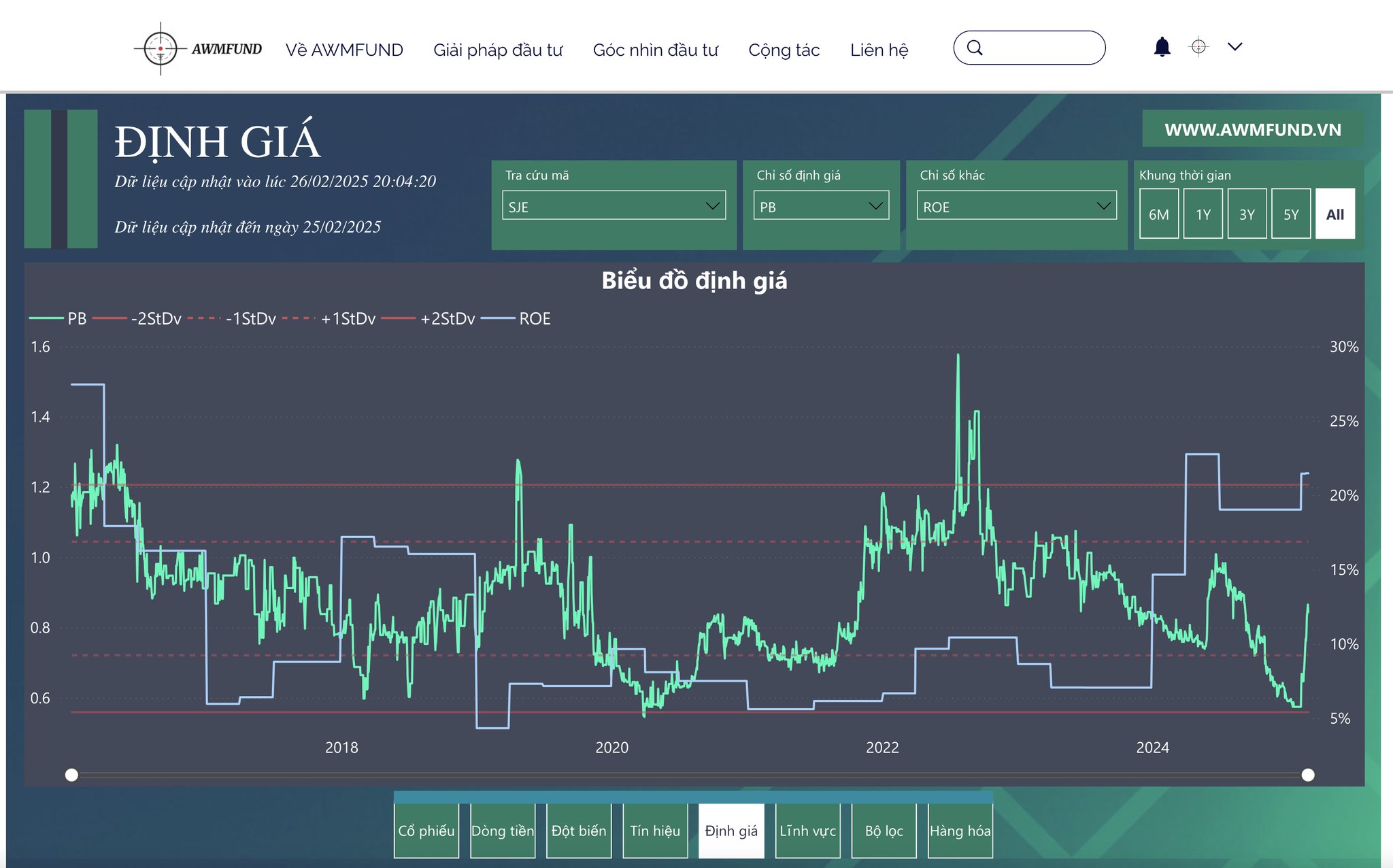1393x868 pixels.
Task: Open Giải pháp đầu tư menu
Action: [498, 50]
